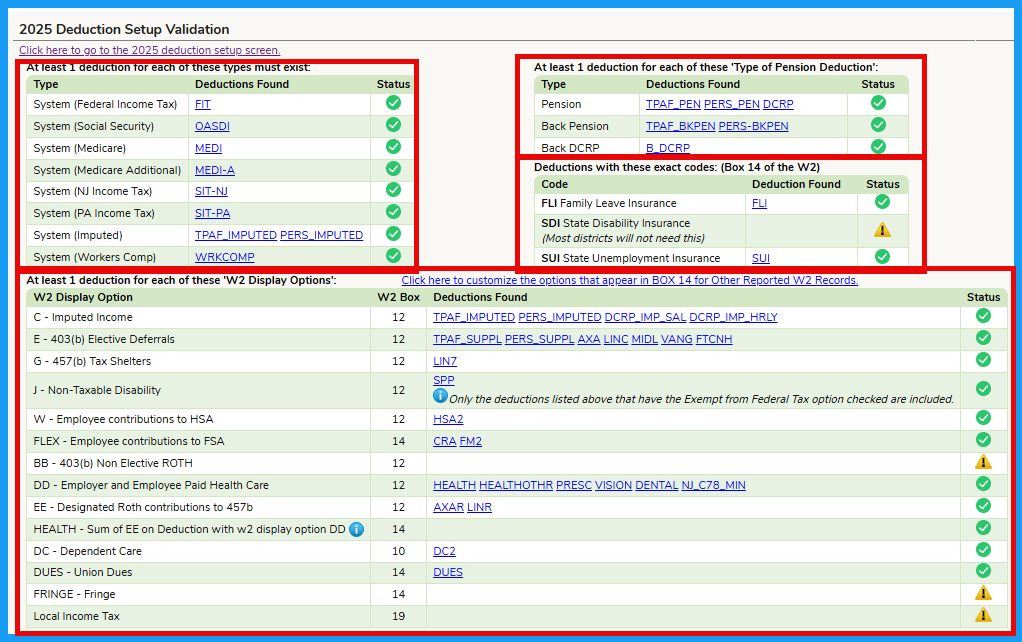Open the DCRP_IMP_SAL deduction link

tap(645, 317)
